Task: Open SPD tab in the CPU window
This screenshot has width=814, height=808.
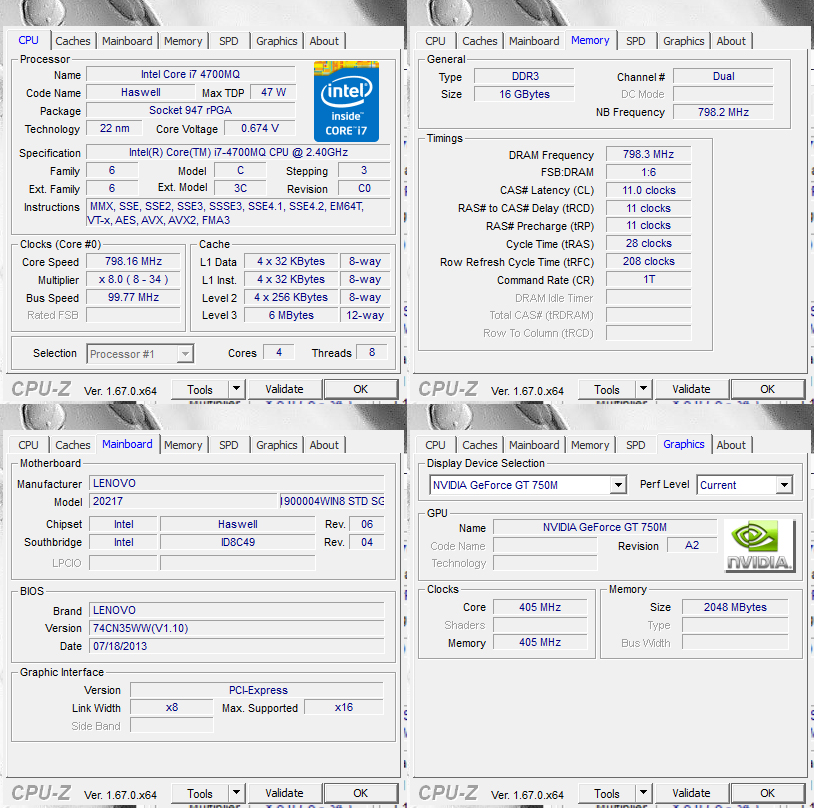Action: [228, 41]
